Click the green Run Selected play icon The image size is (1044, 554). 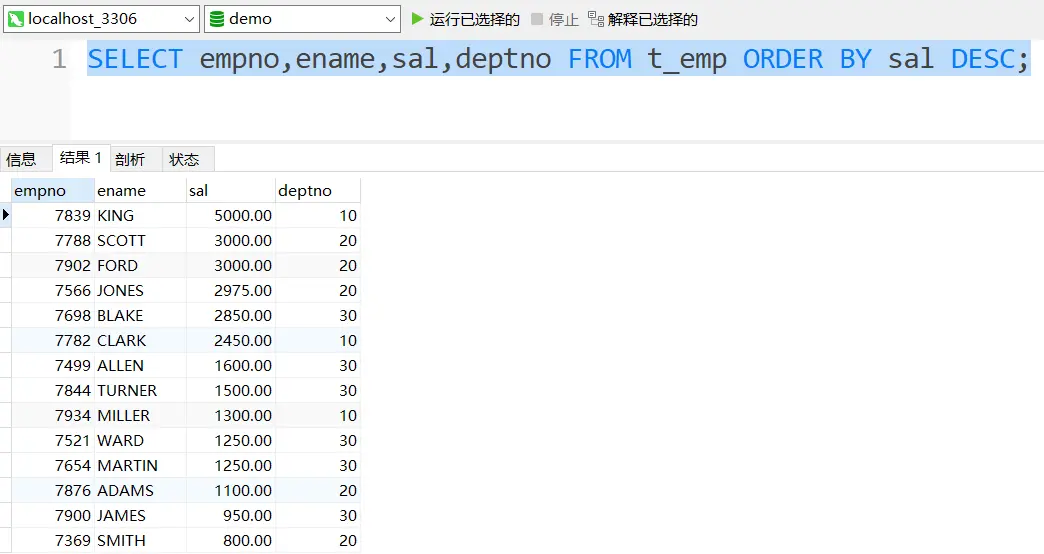417,19
